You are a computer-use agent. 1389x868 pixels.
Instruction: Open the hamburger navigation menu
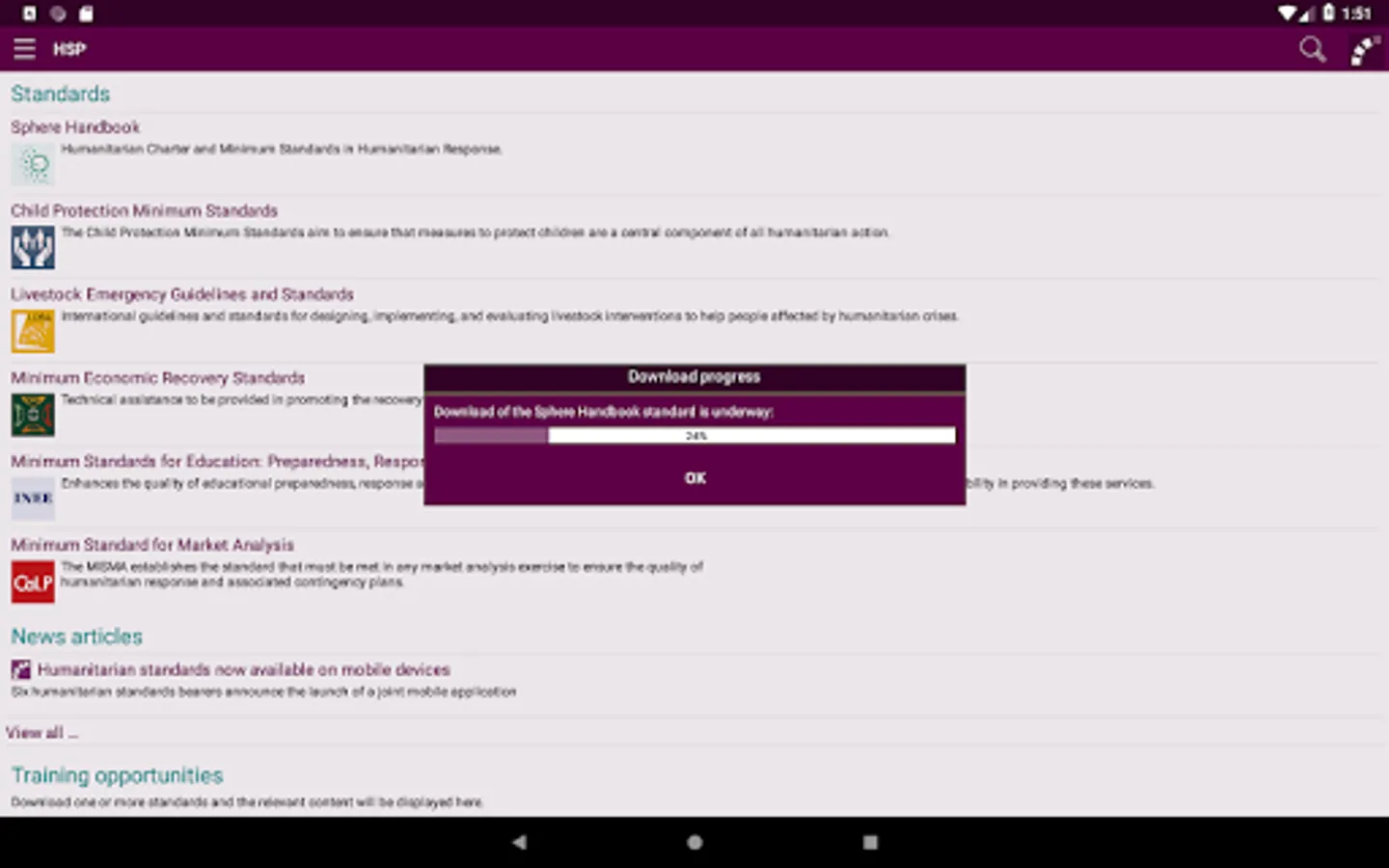[x=24, y=49]
